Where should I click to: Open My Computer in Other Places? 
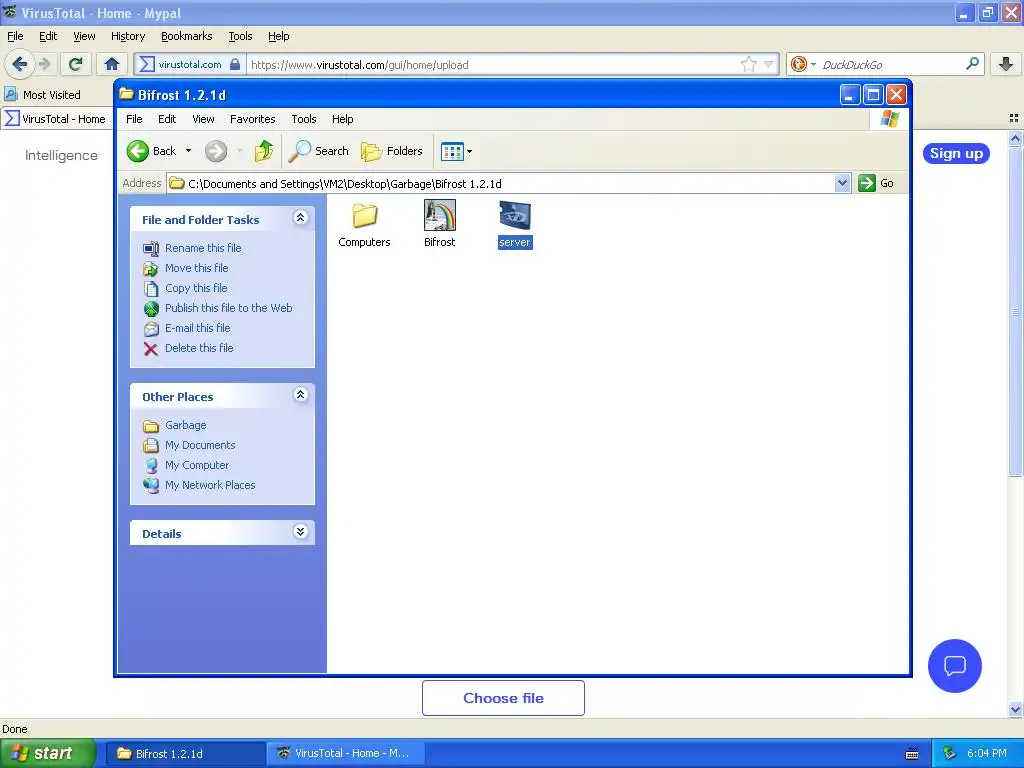[x=197, y=465]
